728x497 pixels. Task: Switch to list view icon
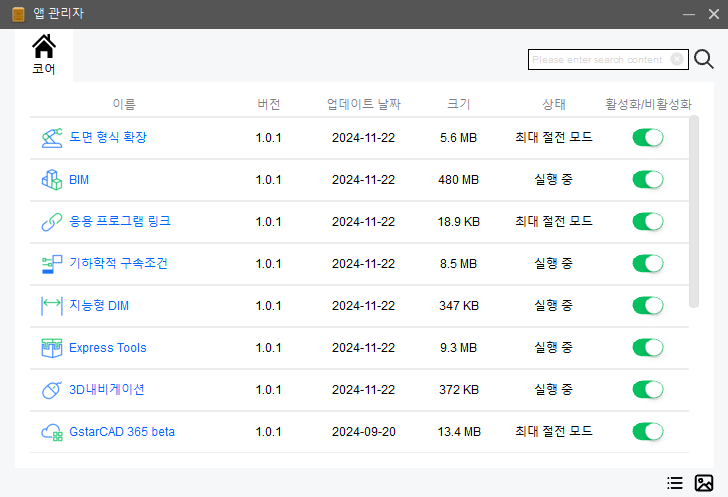tap(675, 483)
